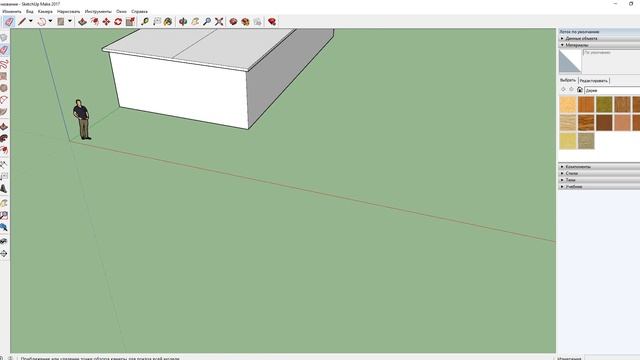Select the Tape Measure tool
The image size is (640, 360).
coord(144,22)
